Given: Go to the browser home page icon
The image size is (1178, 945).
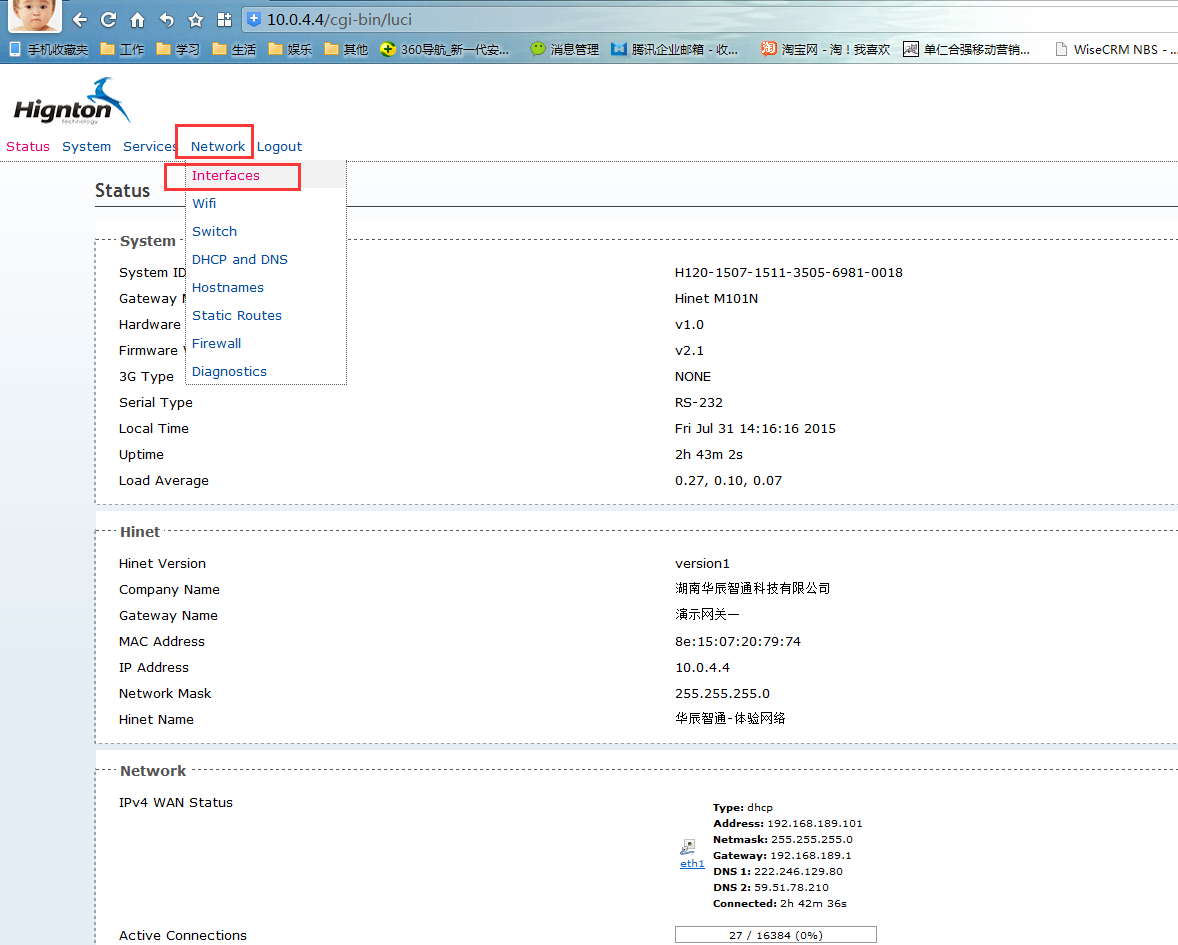Looking at the screenshot, I should point(138,20).
